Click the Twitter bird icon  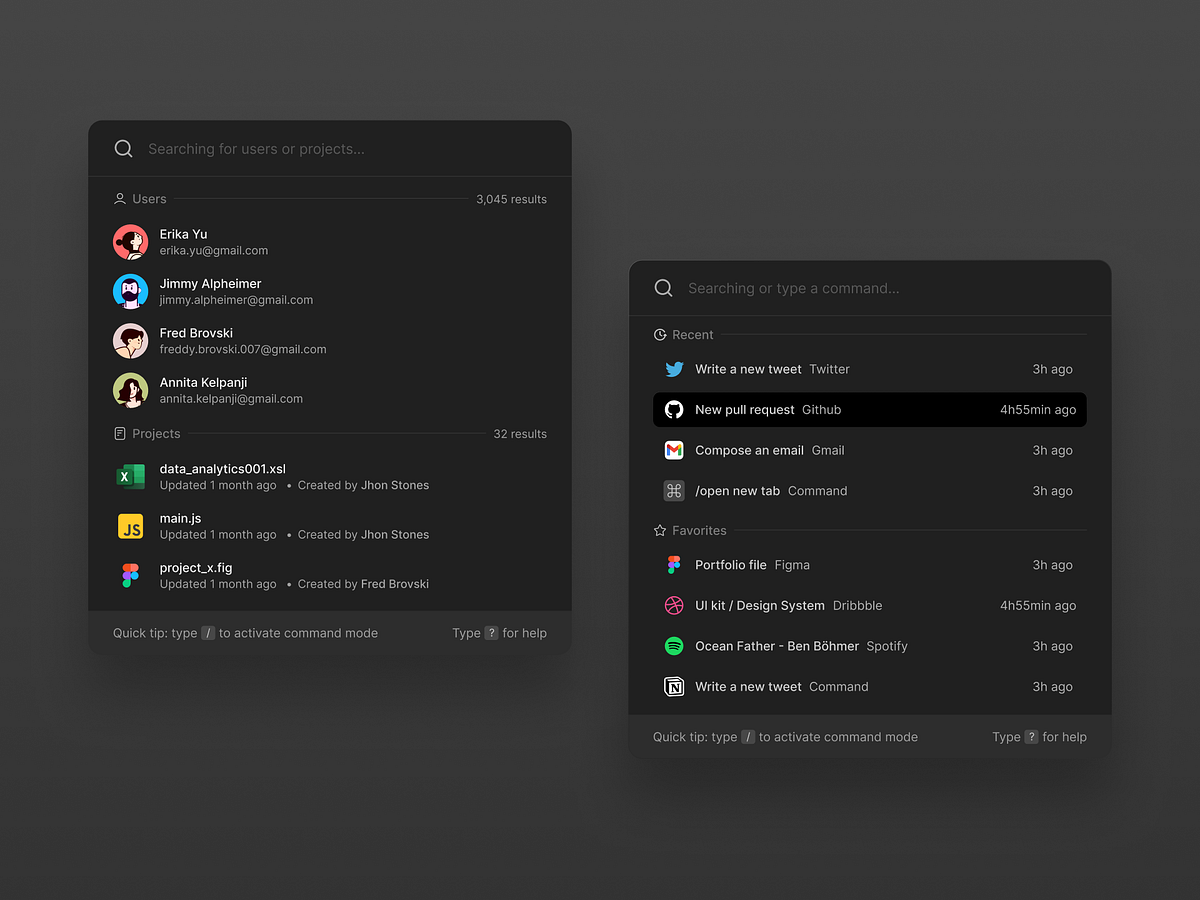[x=674, y=369]
